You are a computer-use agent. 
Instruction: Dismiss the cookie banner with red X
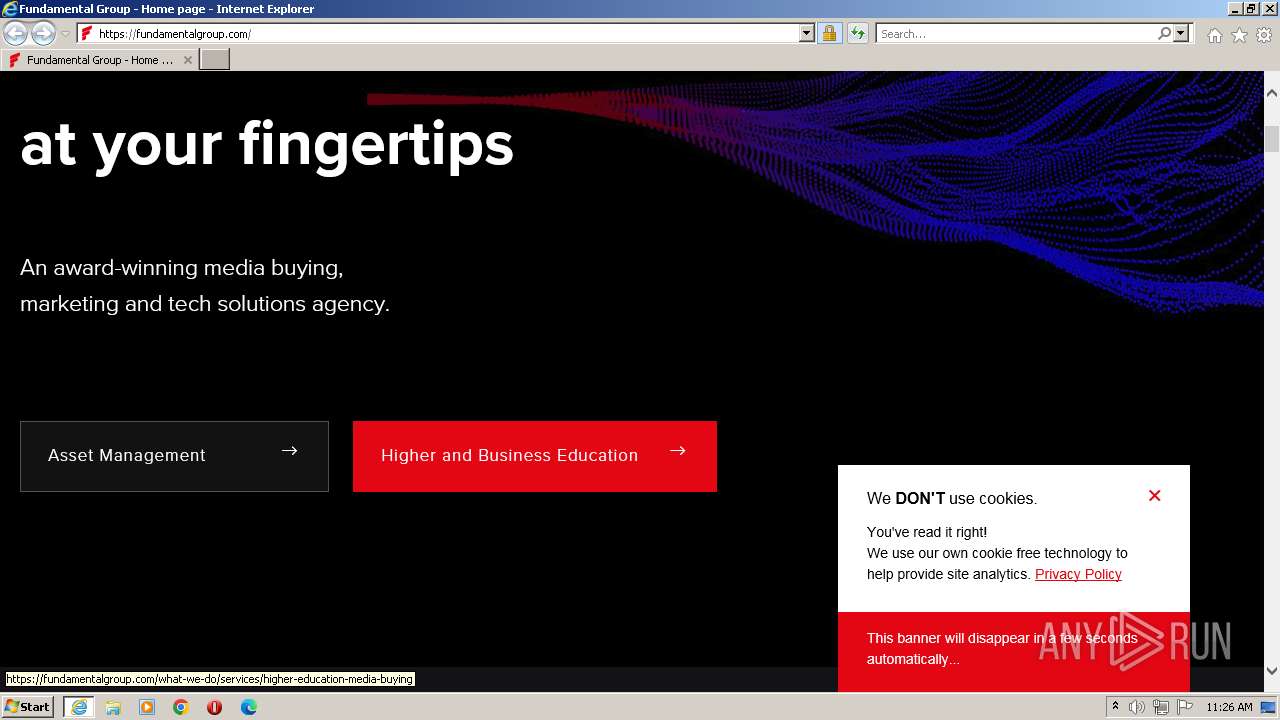1154,496
